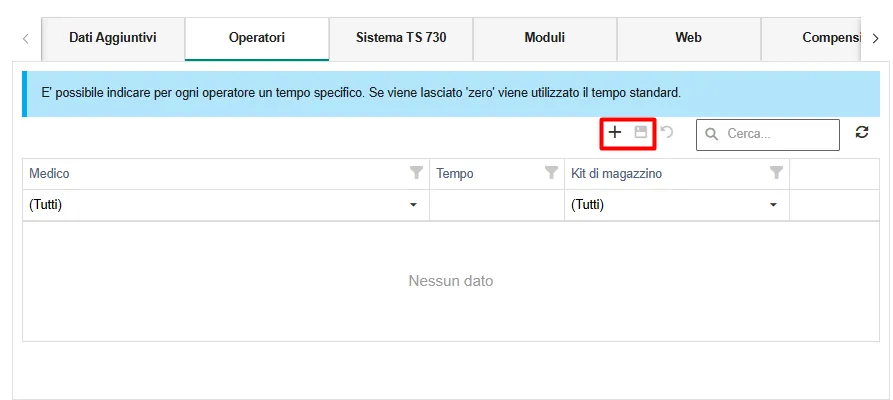
Task: Open the Tempo column filter icon
Action: [x=550, y=173]
